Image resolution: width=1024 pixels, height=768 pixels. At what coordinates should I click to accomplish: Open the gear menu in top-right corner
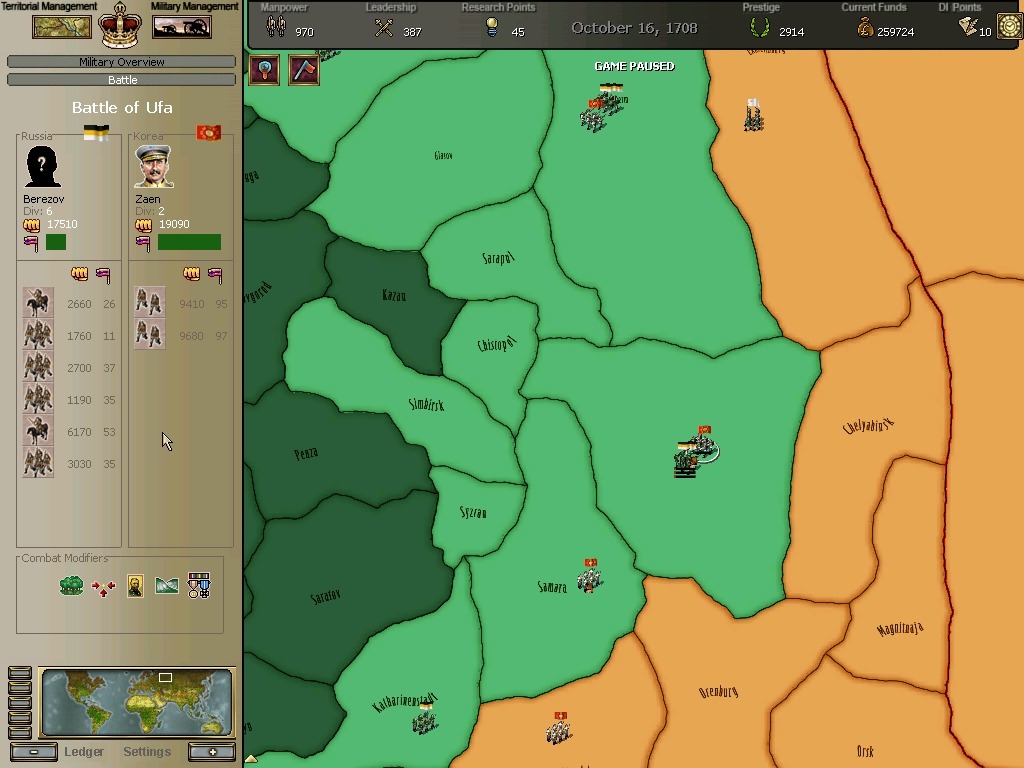click(1010, 27)
